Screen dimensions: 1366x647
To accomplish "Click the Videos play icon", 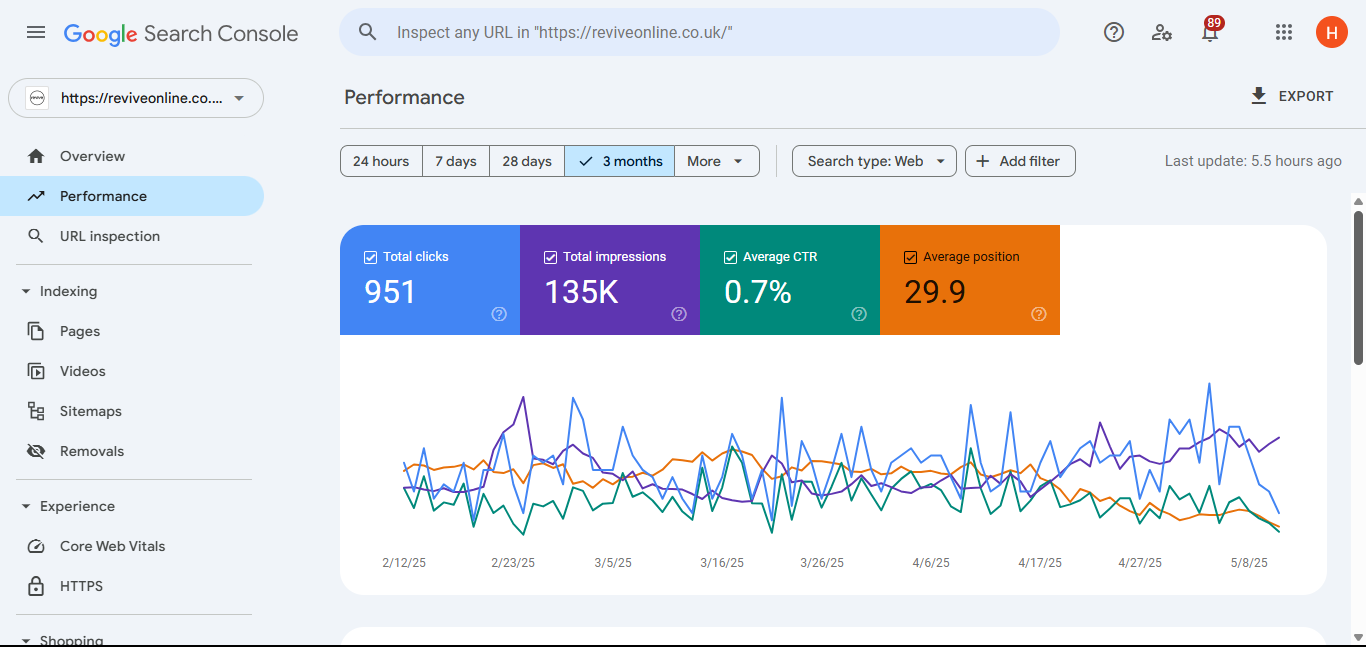I will point(36,371).
